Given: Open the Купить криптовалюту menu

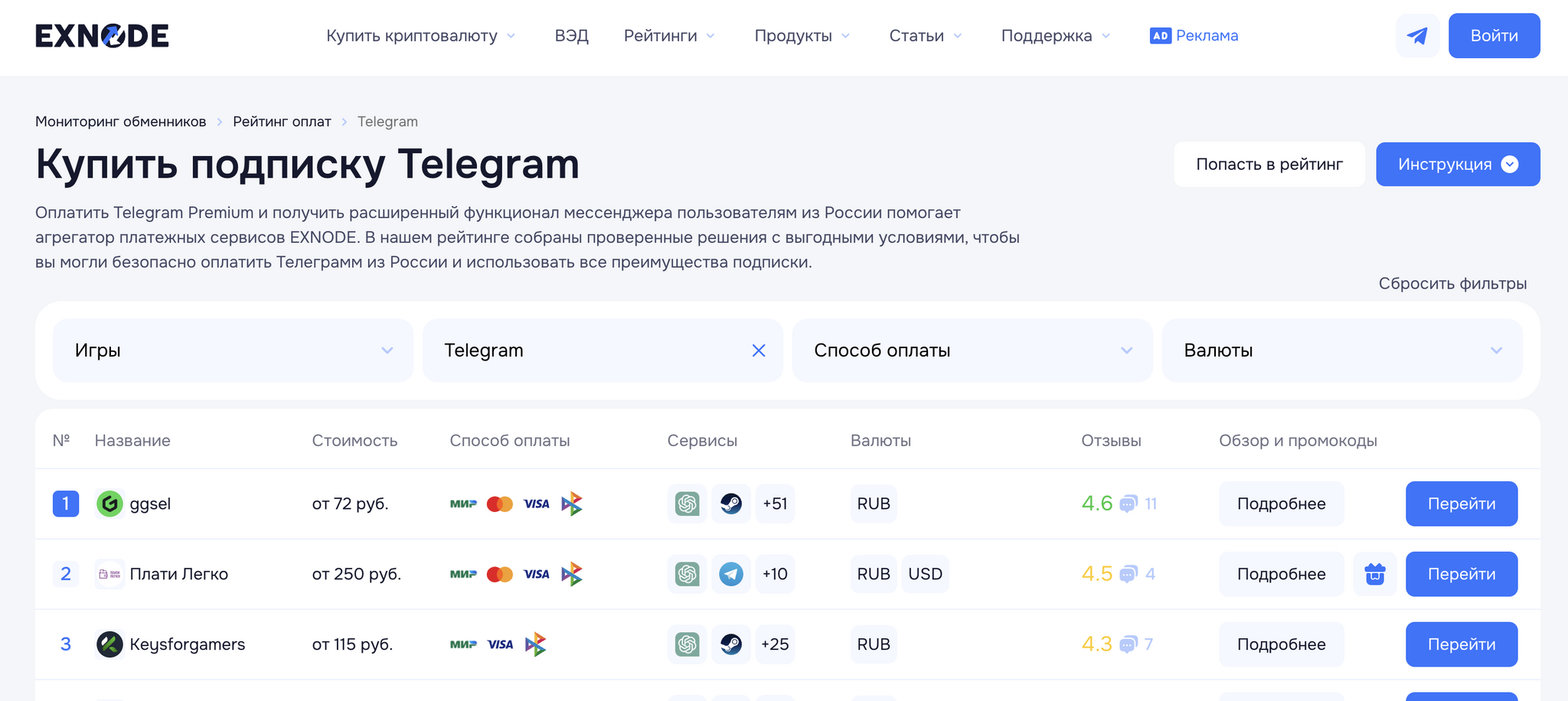Looking at the screenshot, I should 420,36.
